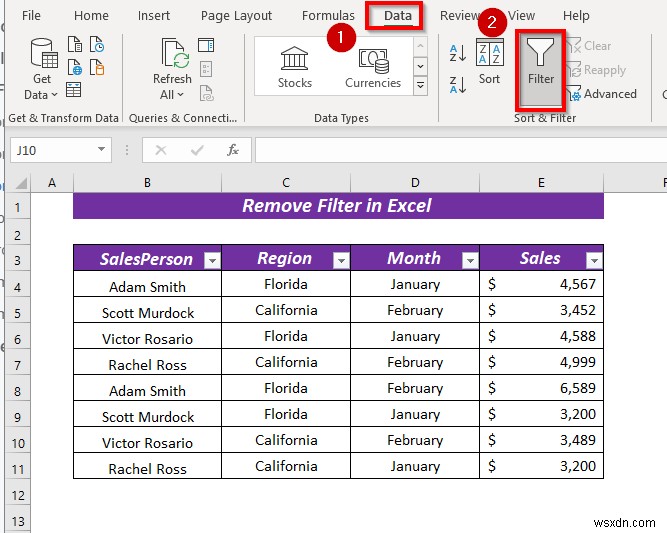
Task: Click the Select All corner triangle
Action: coord(19,183)
